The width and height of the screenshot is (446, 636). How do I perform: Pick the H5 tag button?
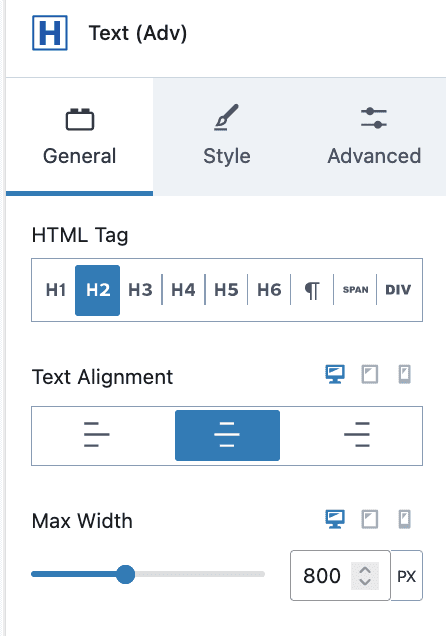226,290
